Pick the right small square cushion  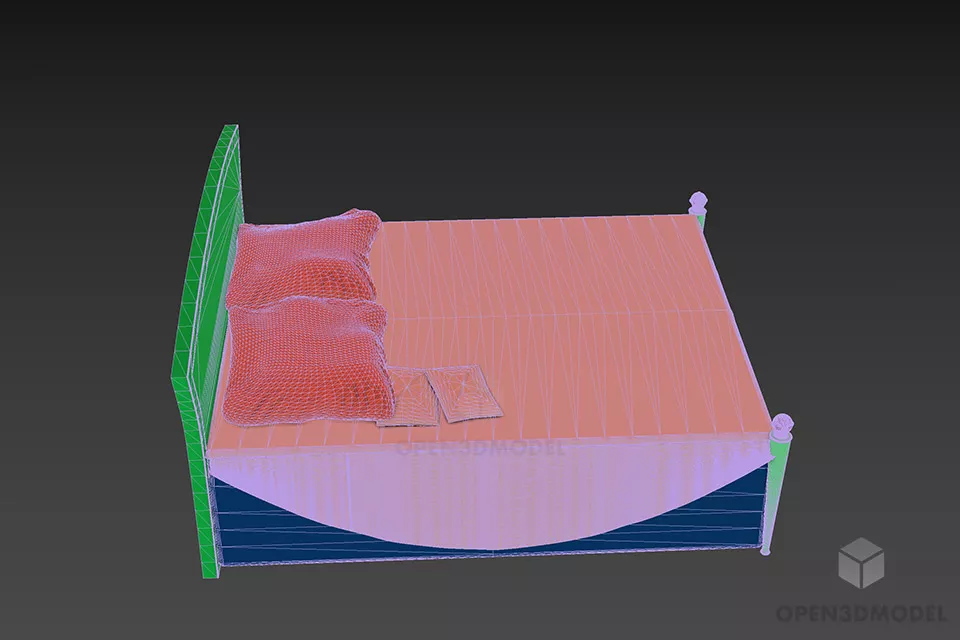(464, 392)
